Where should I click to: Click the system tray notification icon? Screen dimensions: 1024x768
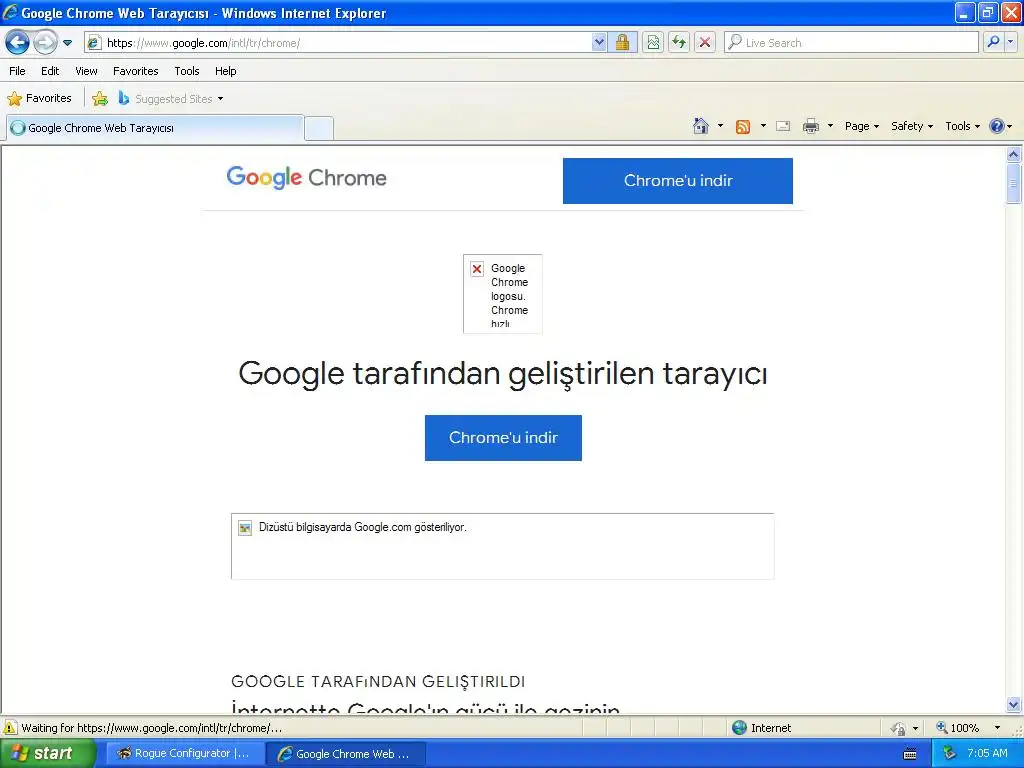point(949,754)
